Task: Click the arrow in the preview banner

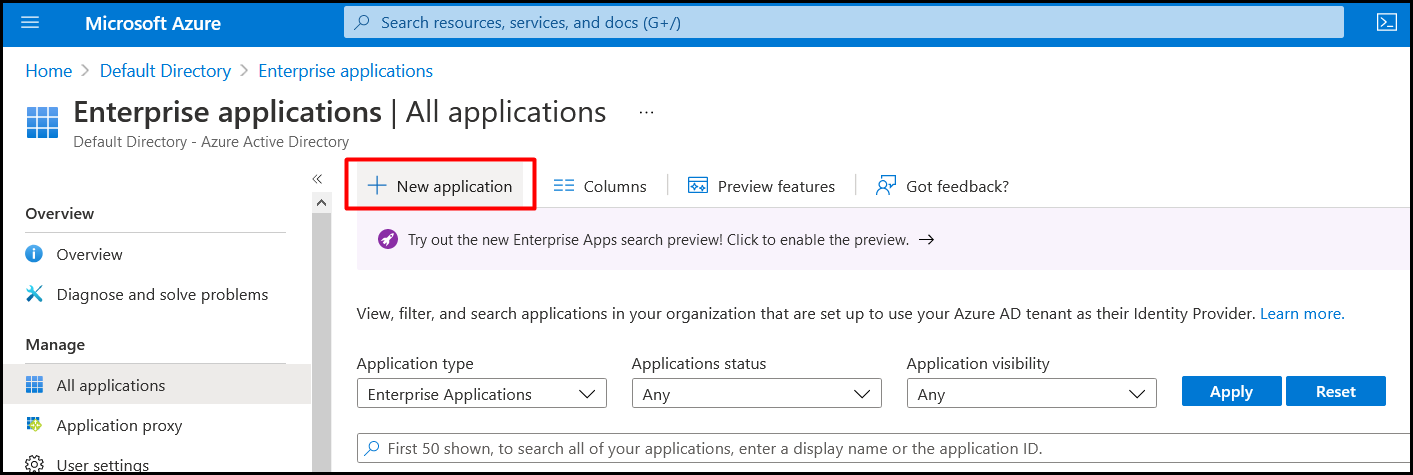Action: pos(926,240)
